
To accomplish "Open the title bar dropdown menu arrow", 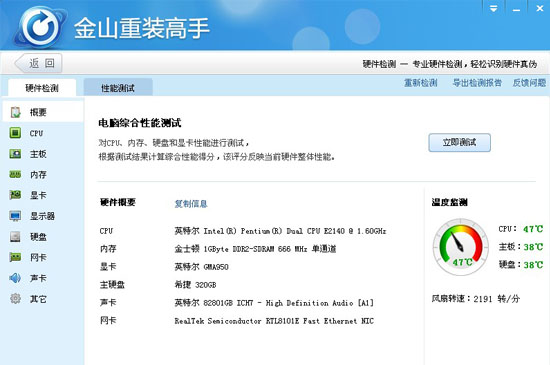I will (494, 9).
